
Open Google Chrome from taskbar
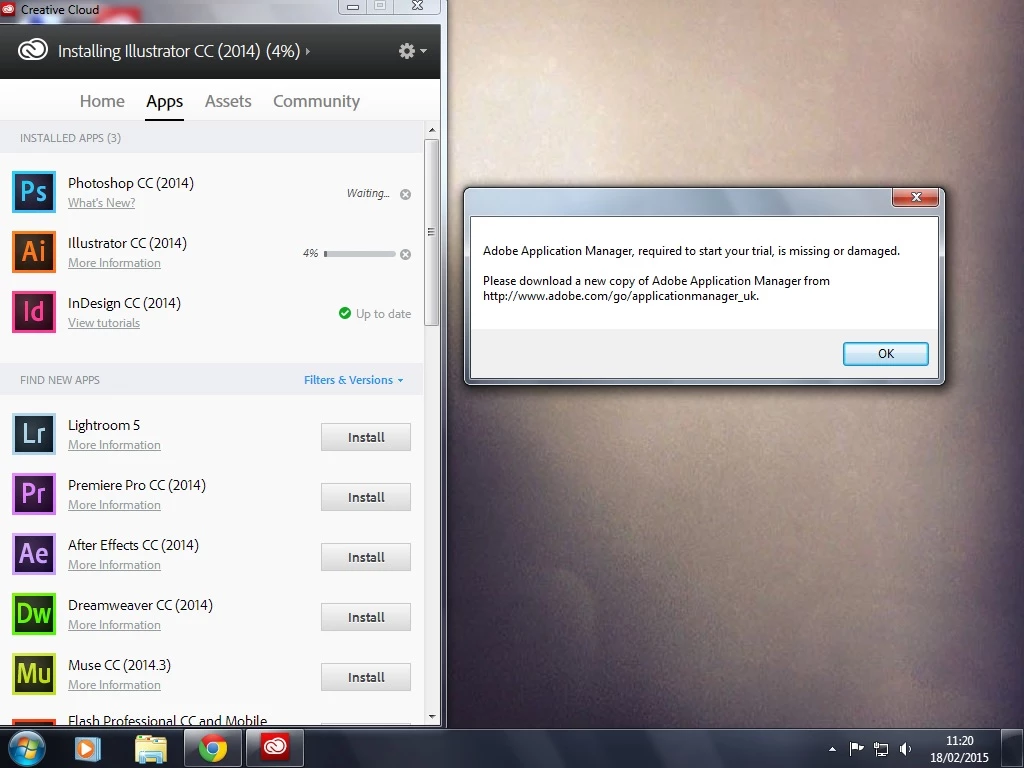[213, 748]
